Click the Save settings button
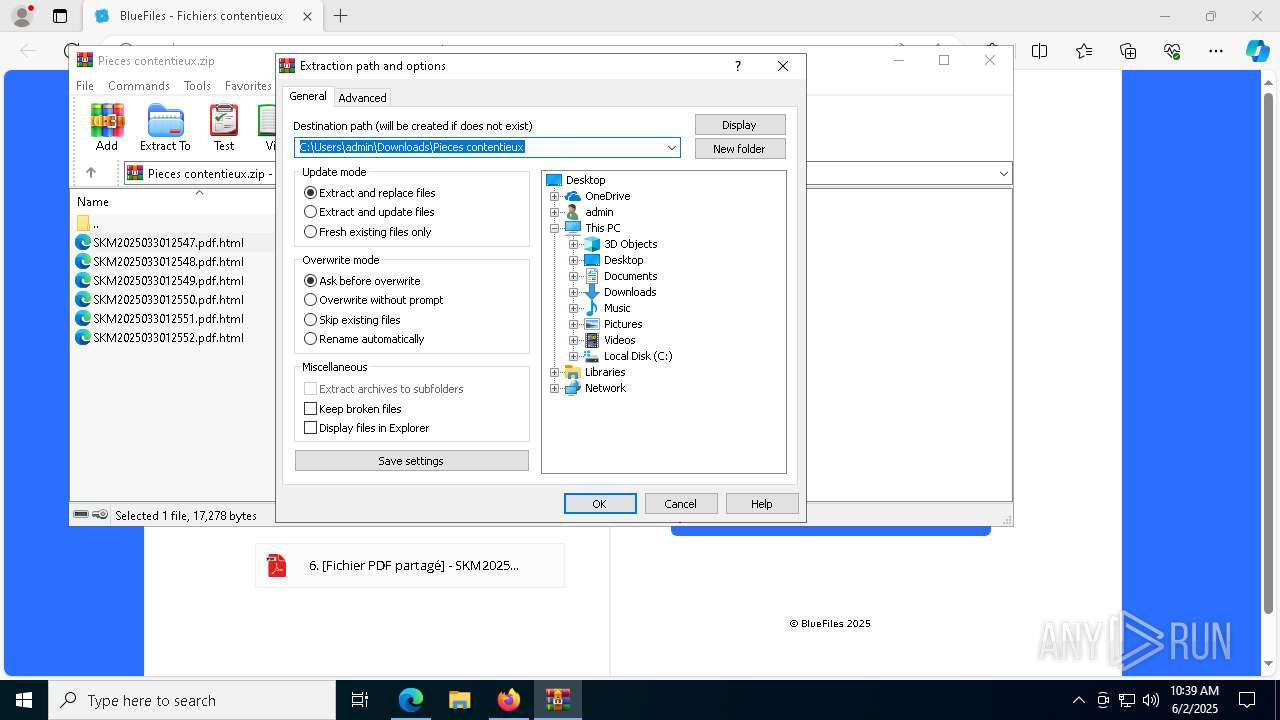 click(x=411, y=461)
